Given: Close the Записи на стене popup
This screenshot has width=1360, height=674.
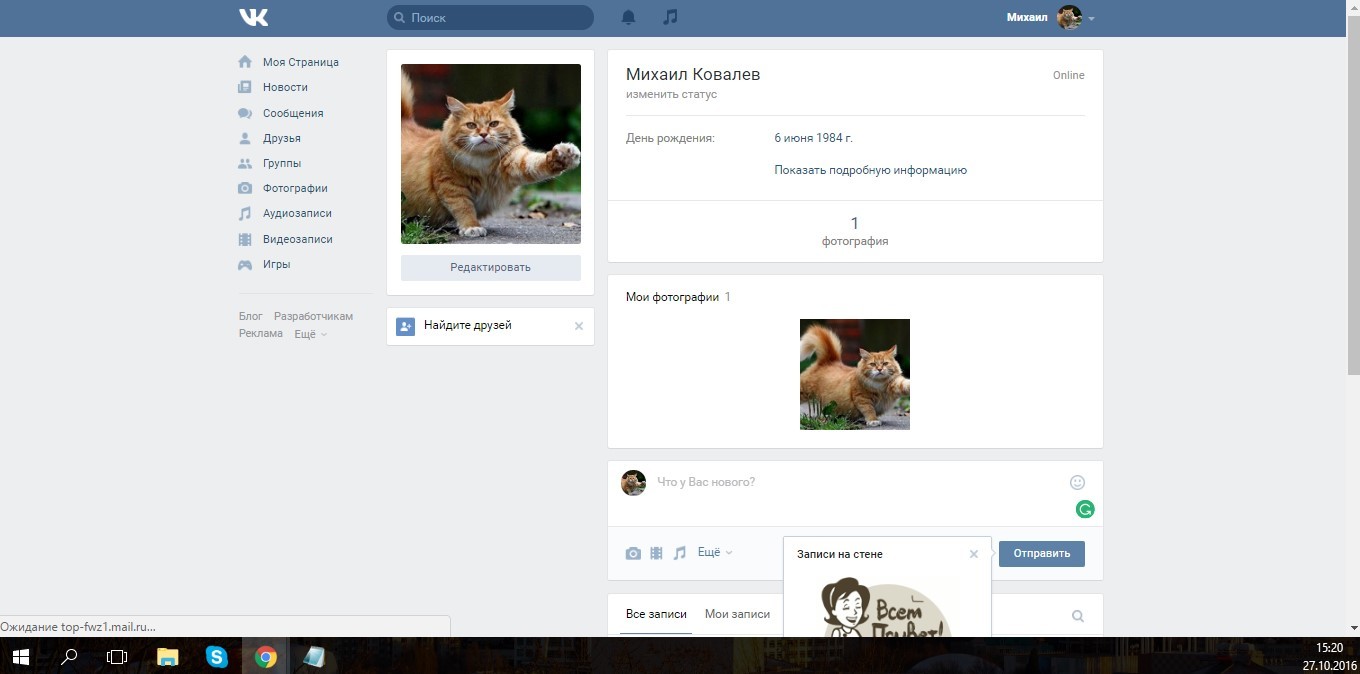Looking at the screenshot, I should coord(973,554).
